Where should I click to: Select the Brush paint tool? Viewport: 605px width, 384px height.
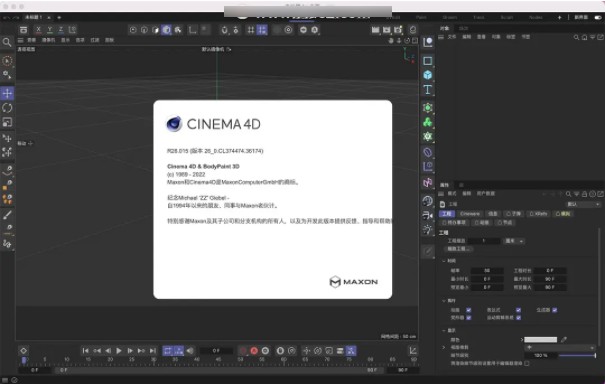pos(7,215)
